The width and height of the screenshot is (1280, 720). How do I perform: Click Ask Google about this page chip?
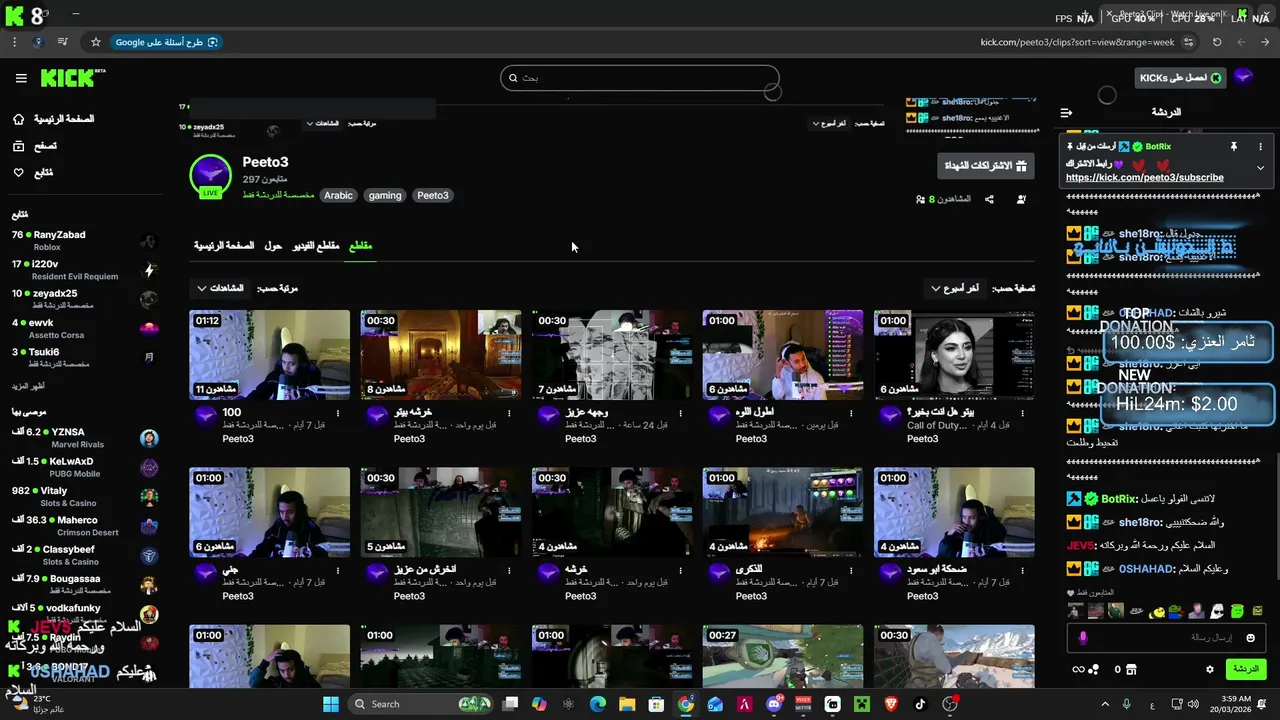[x=167, y=42]
